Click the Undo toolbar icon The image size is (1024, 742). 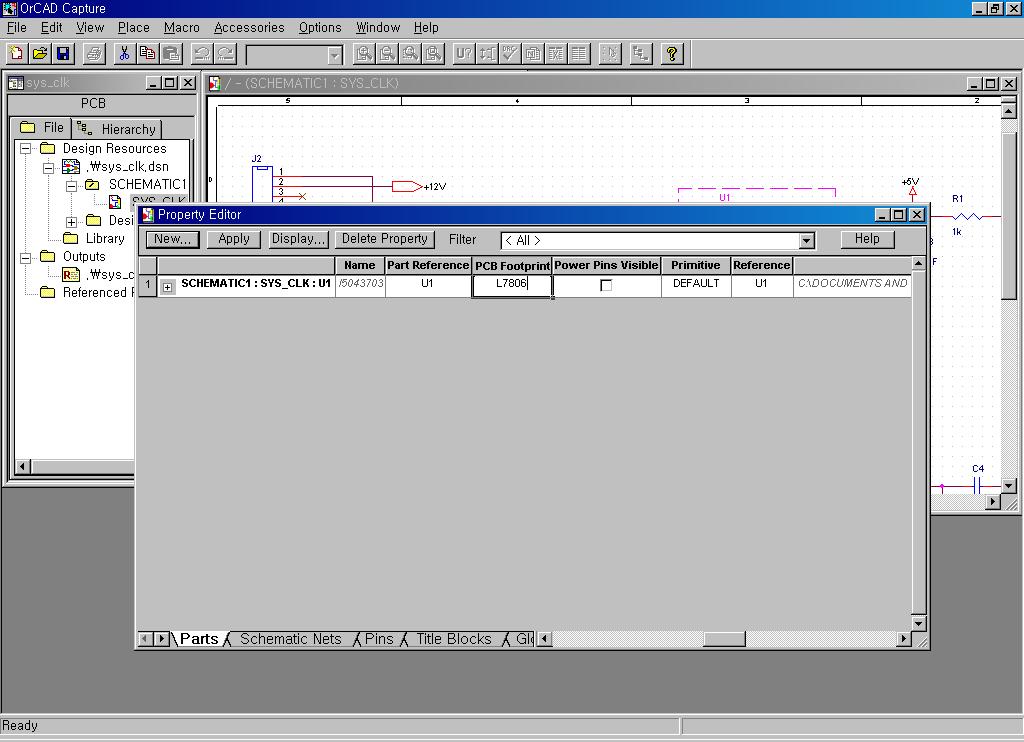click(x=202, y=54)
